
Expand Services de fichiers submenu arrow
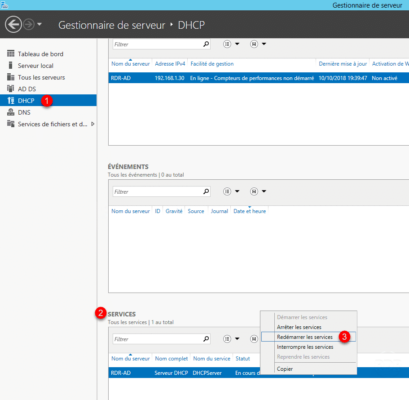click(x=93, y=124)
